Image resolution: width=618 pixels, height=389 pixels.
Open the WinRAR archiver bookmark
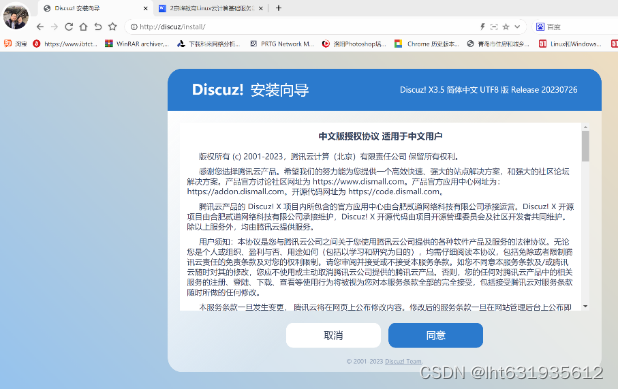137,44
